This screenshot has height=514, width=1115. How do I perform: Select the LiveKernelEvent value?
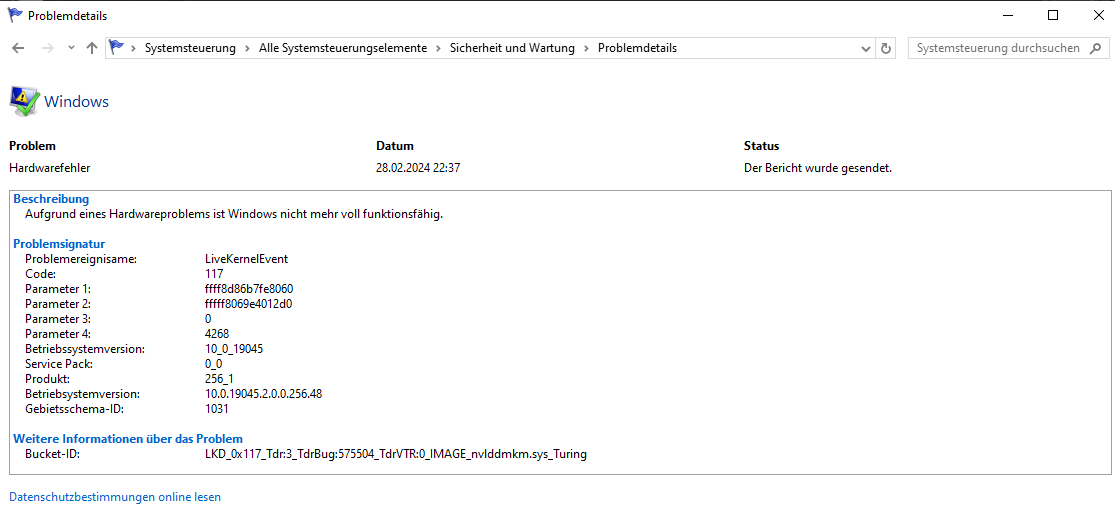click(x=246, y=259)
